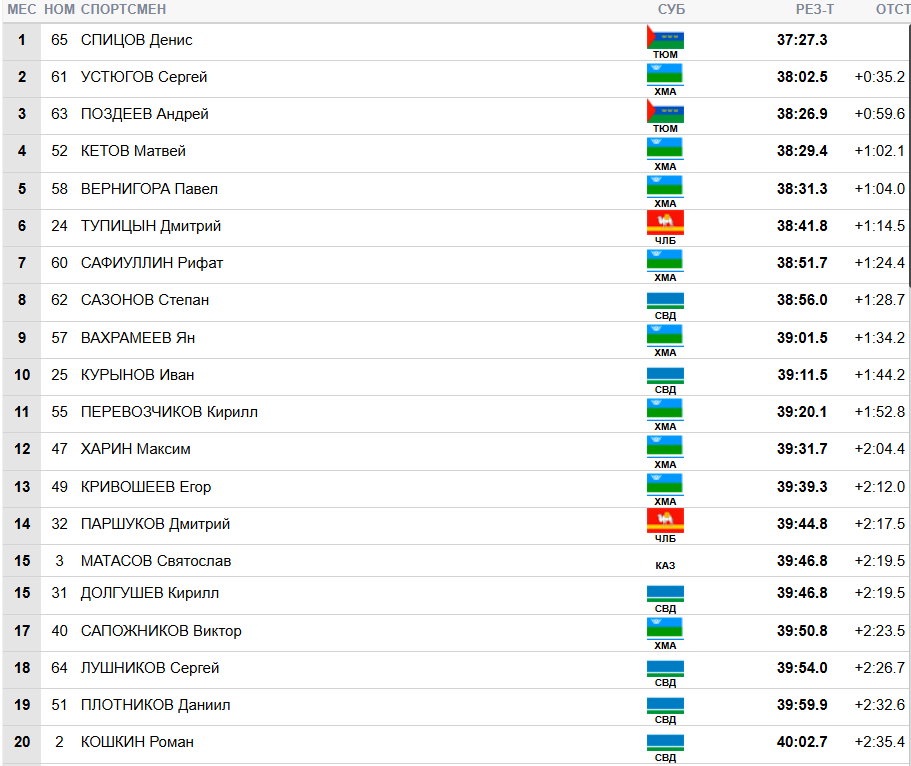Viewport: 911px width, 766px height.
Task: Select athlete name МАТАСОВ Святослав
Action: [156, 561]
